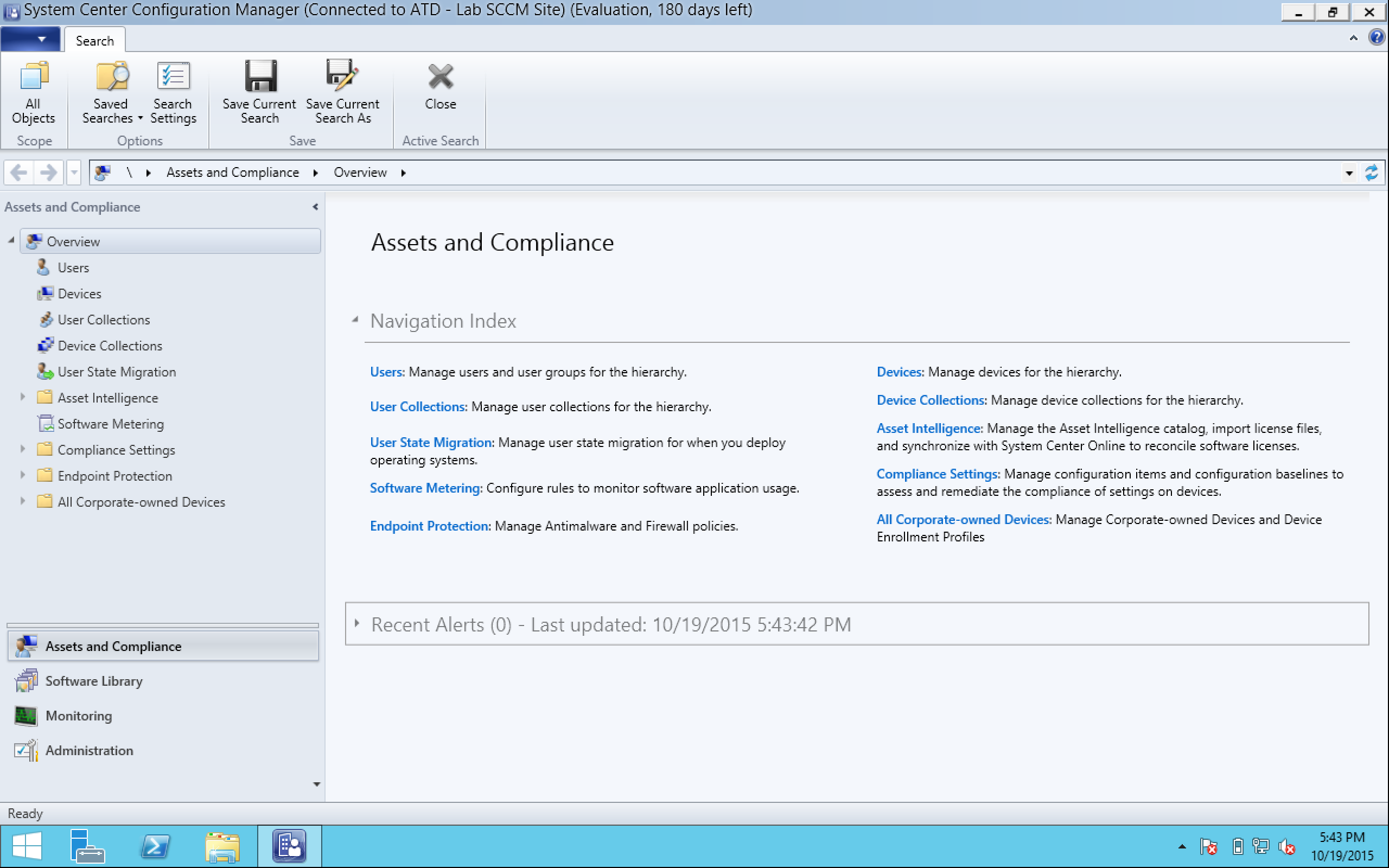Open the blue application menu dropdown
The width and height of the screenshot is (1389, 868).
31,40
